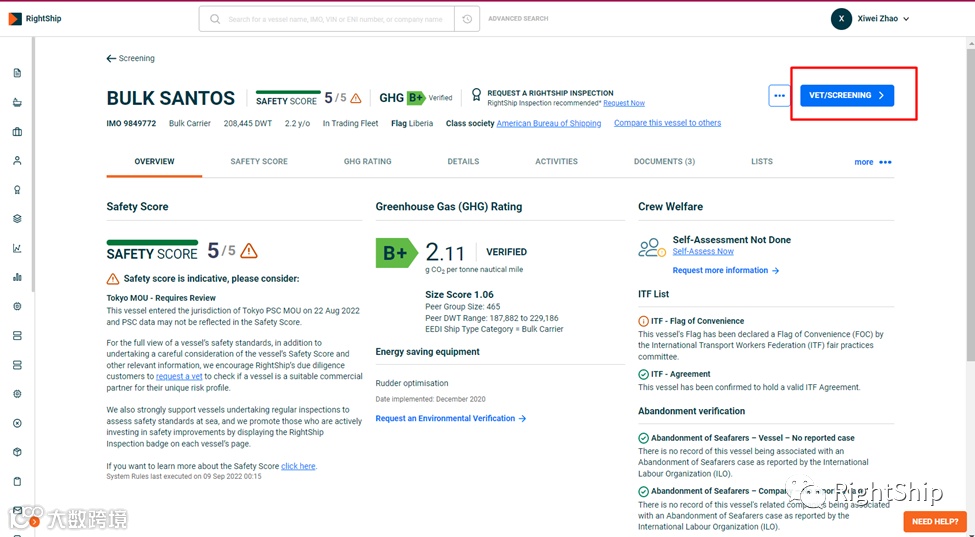Click the '208,445 DWT' text
975x537 pixels.
247,124
